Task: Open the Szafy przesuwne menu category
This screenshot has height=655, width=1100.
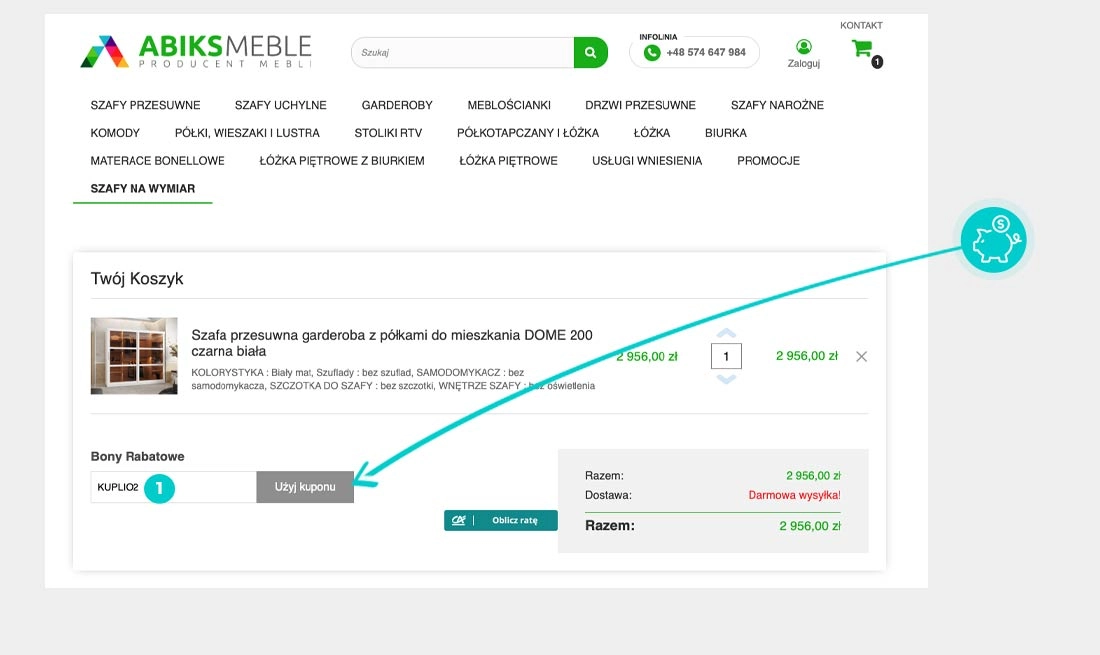Action: pyautogui.click(x=145, y=105)
